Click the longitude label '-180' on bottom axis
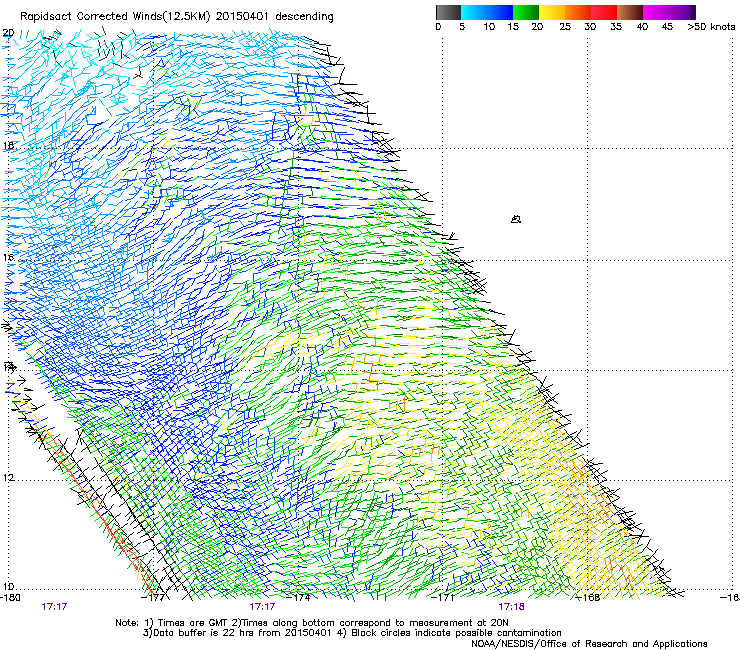Screen dimensions: 740x650 [x=10, y=598]
